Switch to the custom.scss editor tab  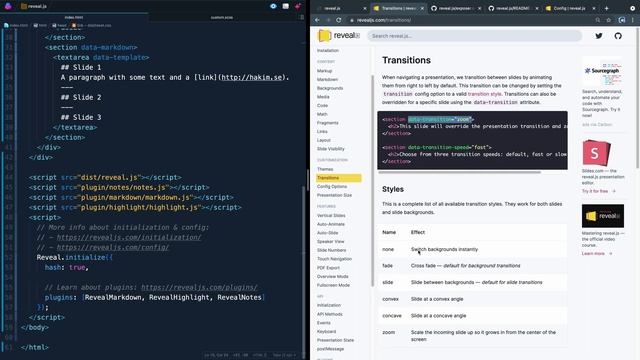coord(222,18)
